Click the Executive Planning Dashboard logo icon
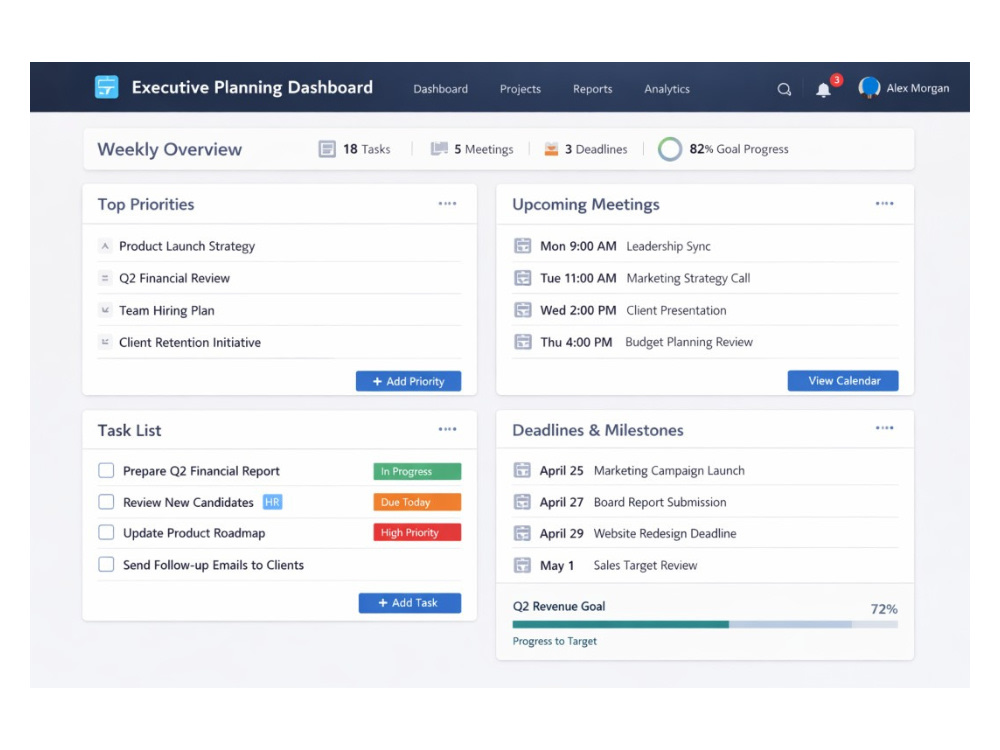The image size is (1000, 750). point(107,87)
